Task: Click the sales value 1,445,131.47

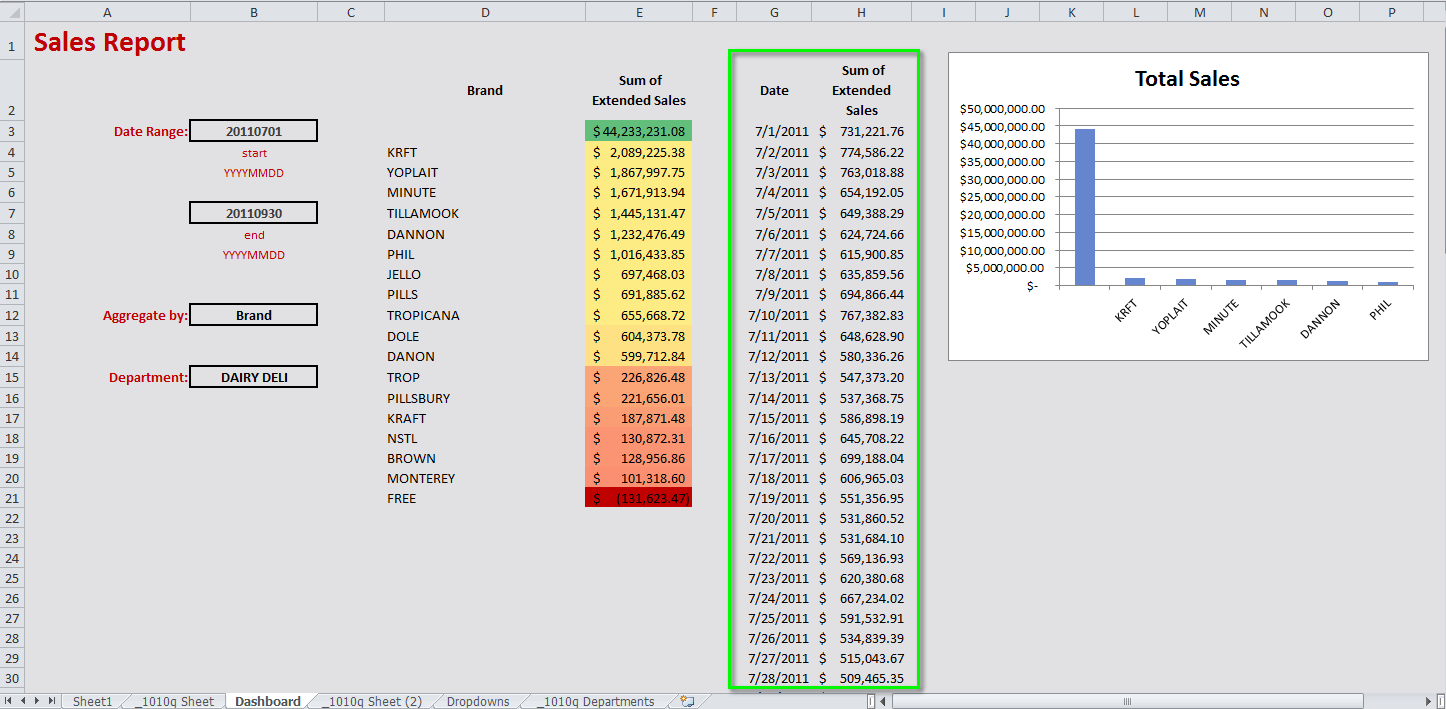Action: (639, 213)
